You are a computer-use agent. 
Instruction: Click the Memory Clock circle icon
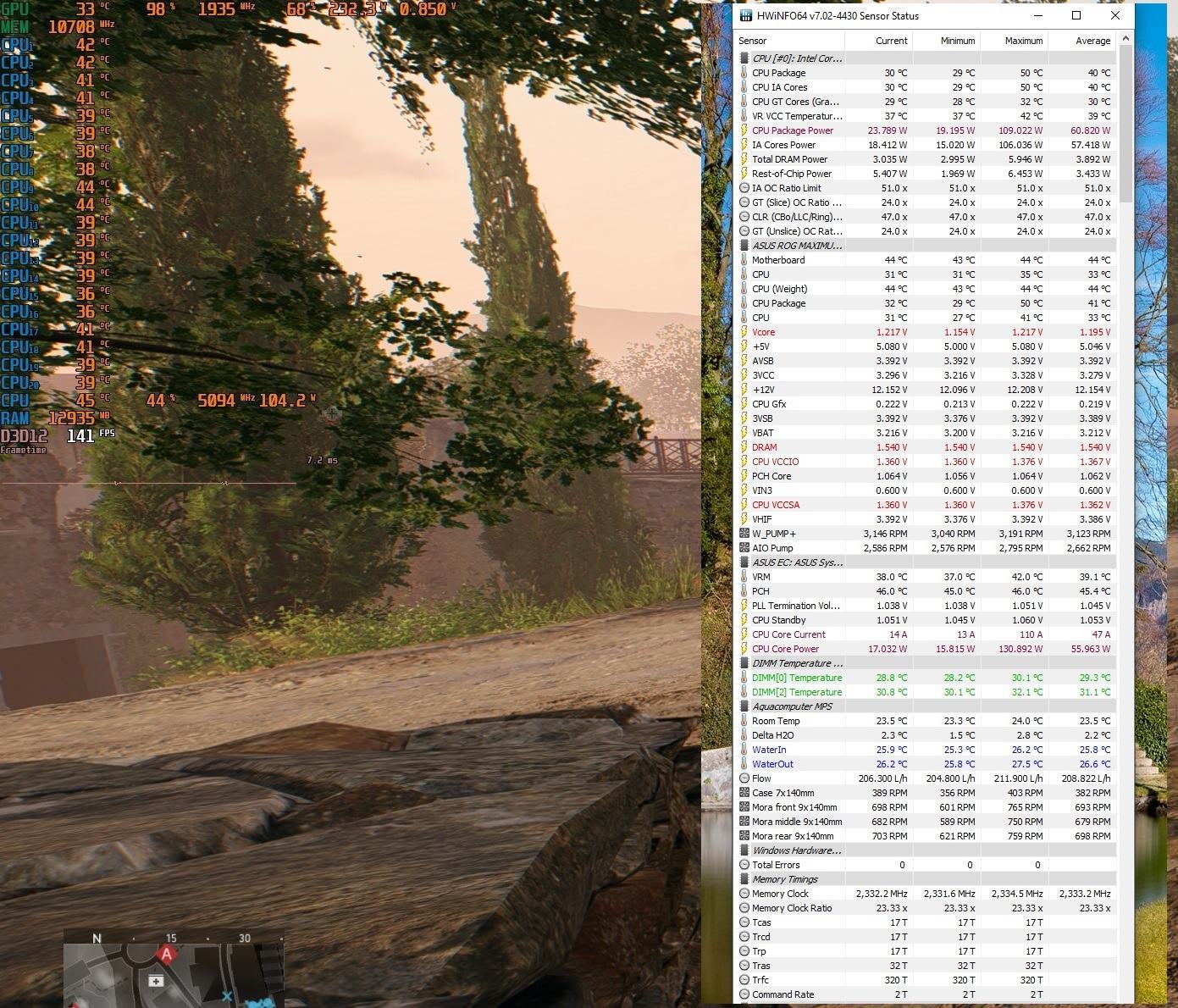tap(744, 894)
